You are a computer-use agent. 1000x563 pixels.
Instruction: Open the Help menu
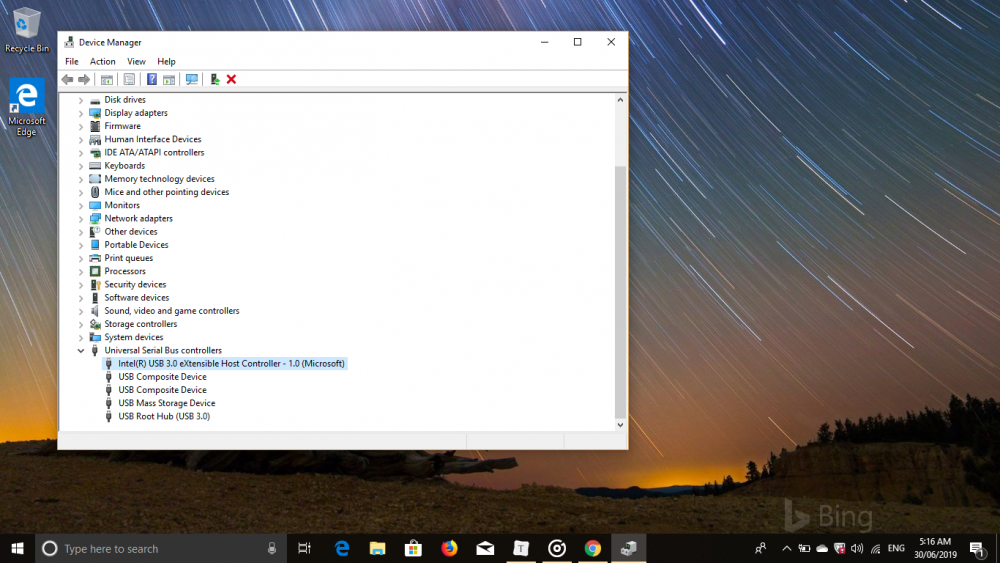coord(166,61)
